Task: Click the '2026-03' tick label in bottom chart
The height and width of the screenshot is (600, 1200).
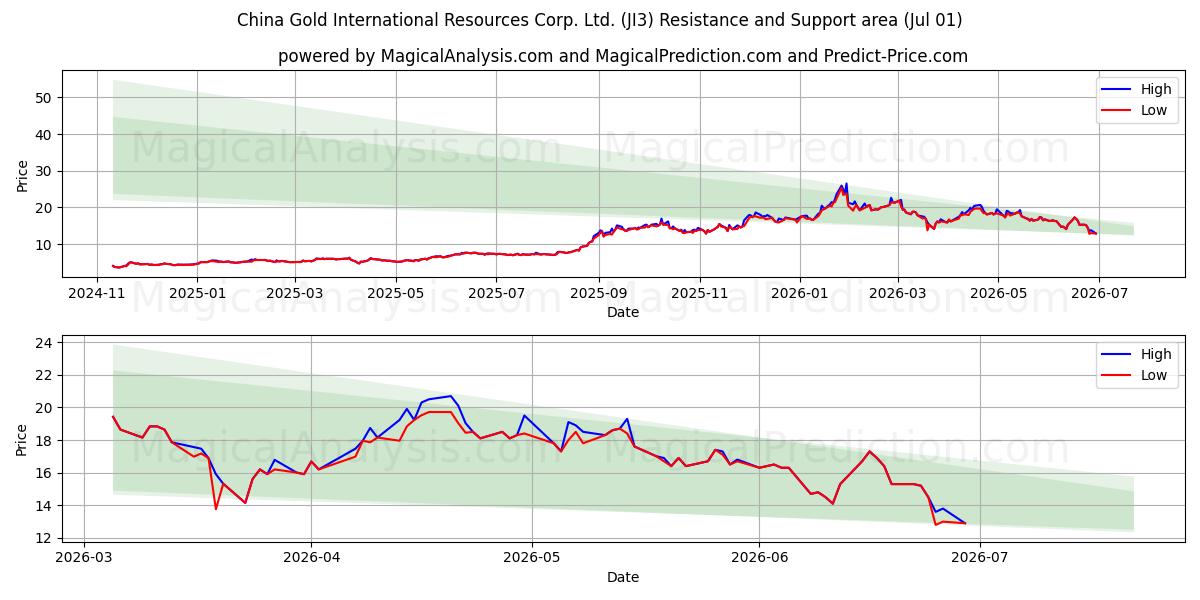Action: pos(84,558)
